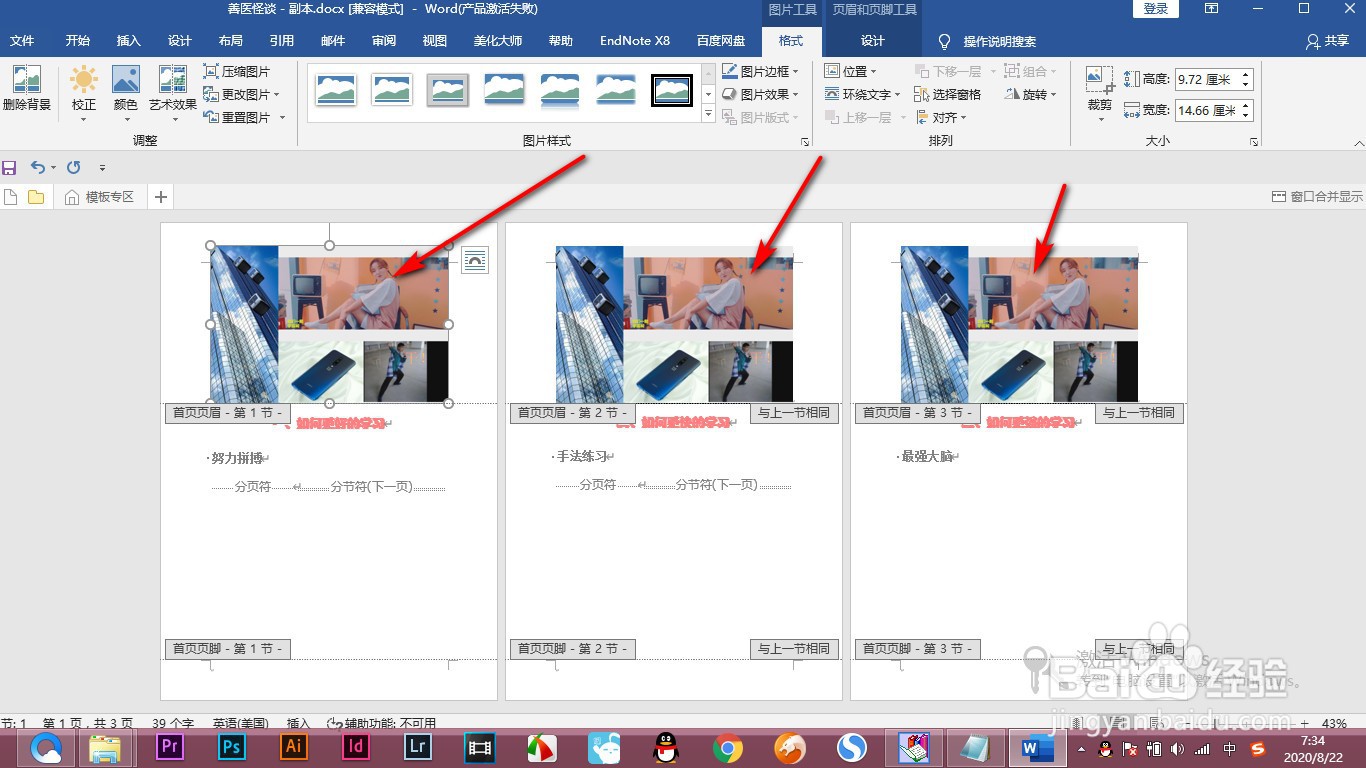Open Photoshop from taskbar

coord(232,747)
